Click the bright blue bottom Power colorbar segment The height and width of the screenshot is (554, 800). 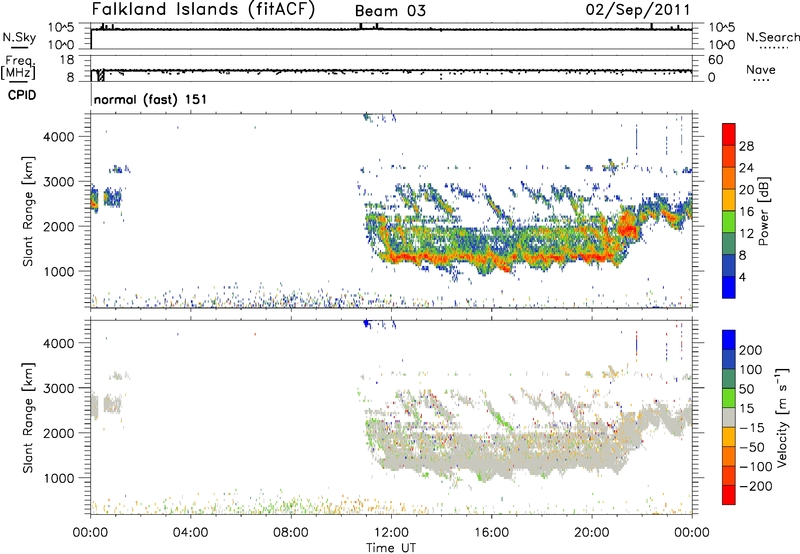pyautogui.click(x=729, y=287)
